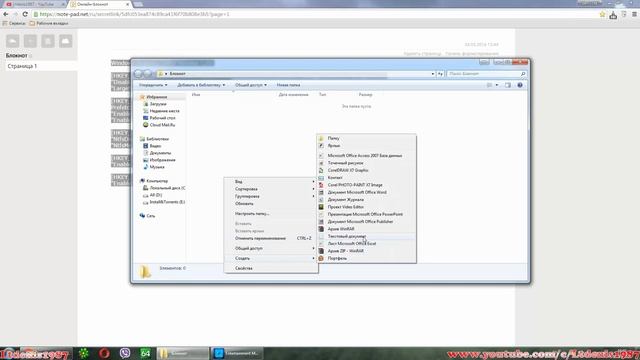Open Загрузки in navigation pane
This screenshot has height=360, width=640.
point(158,104)
